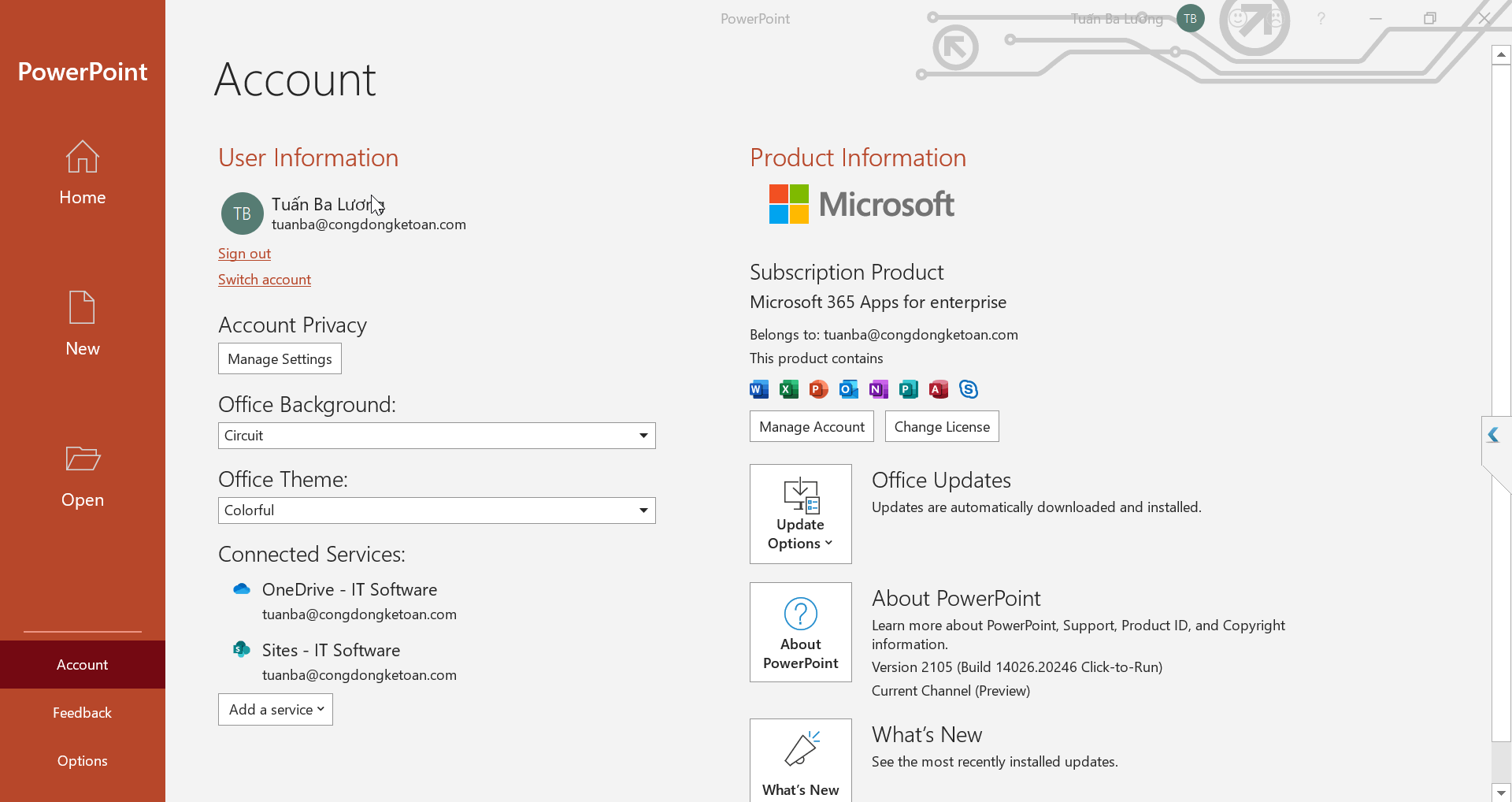
Task: Click the New presentation icon
Action: [x=82, y=307]
